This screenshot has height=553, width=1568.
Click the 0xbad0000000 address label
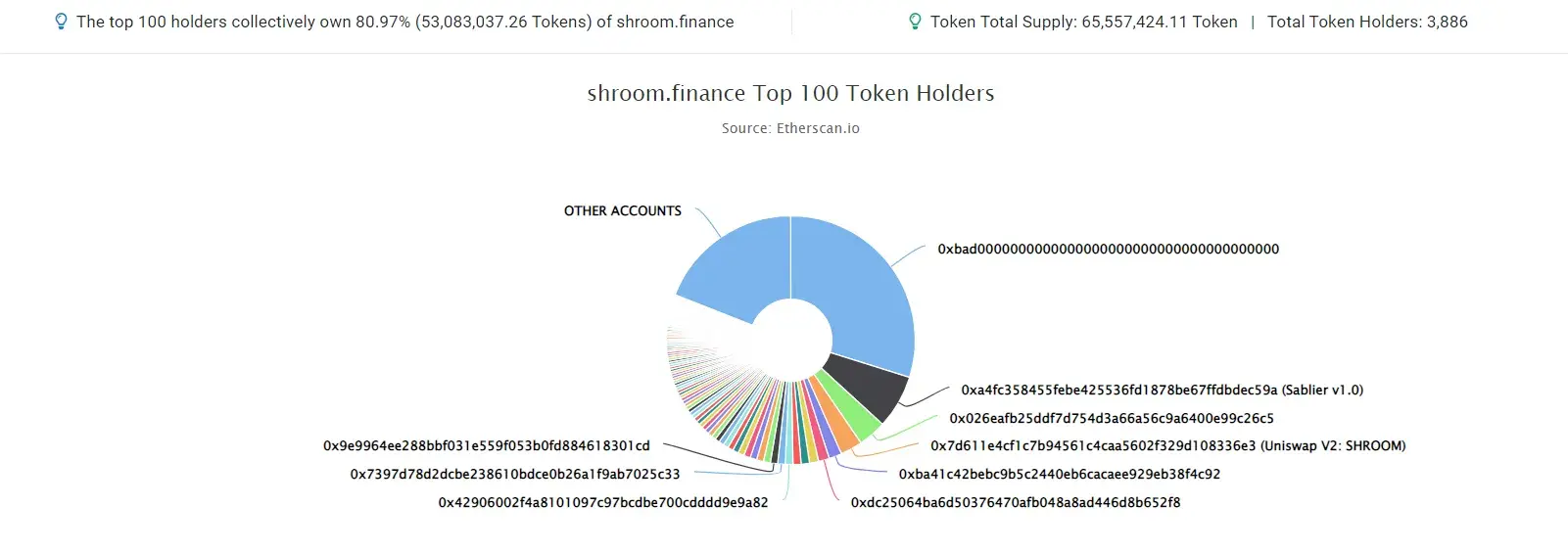pos(1108,249)
